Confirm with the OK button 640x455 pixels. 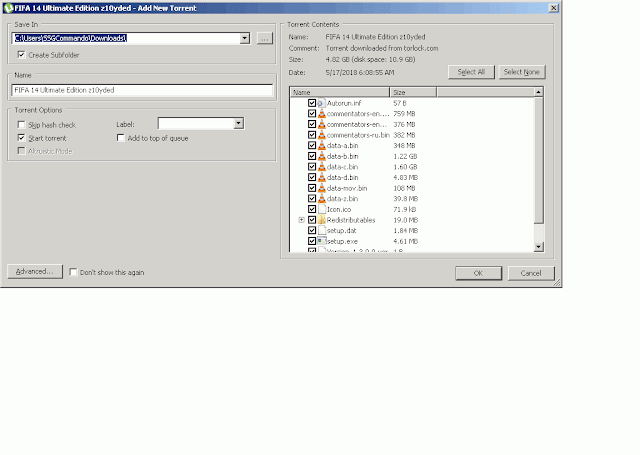coord(478,273)
